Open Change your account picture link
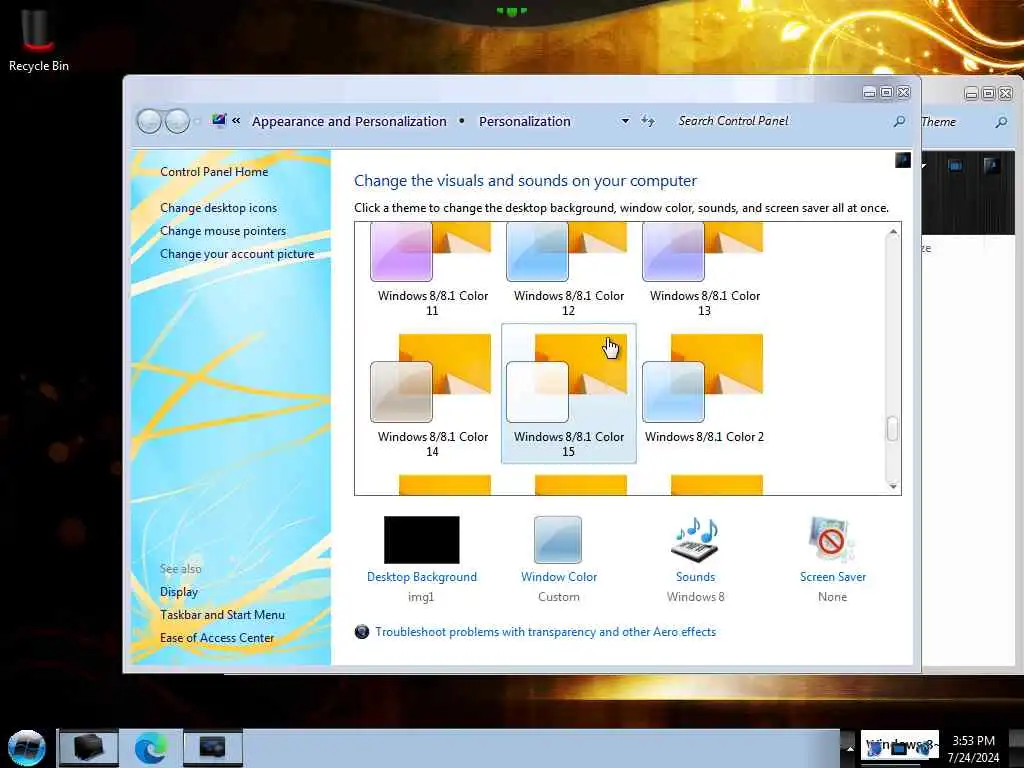This screenshot has height=768, width=1024. (237, 254)
